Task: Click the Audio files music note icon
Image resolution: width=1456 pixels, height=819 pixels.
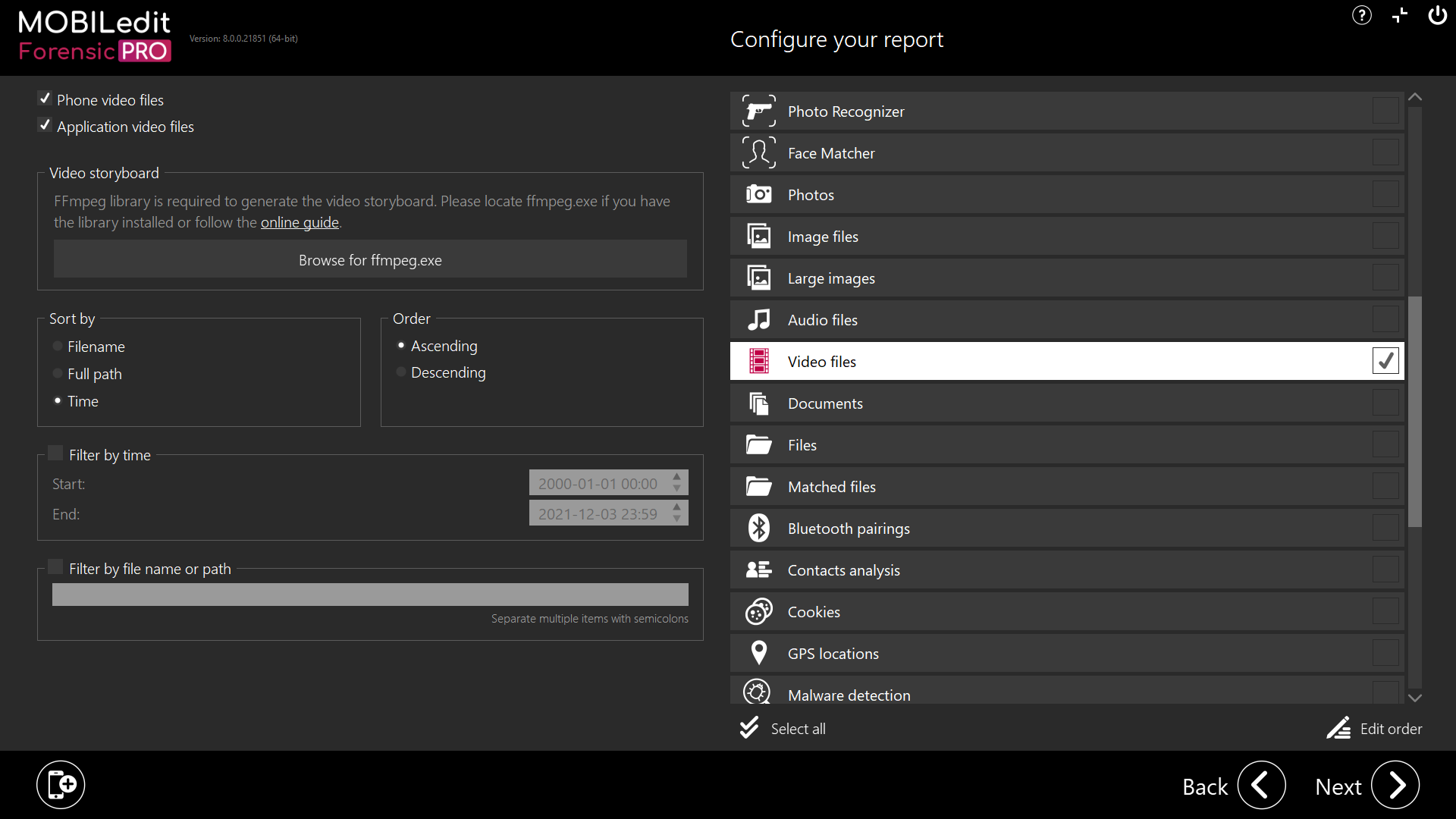Action: [x=758, y=320]
